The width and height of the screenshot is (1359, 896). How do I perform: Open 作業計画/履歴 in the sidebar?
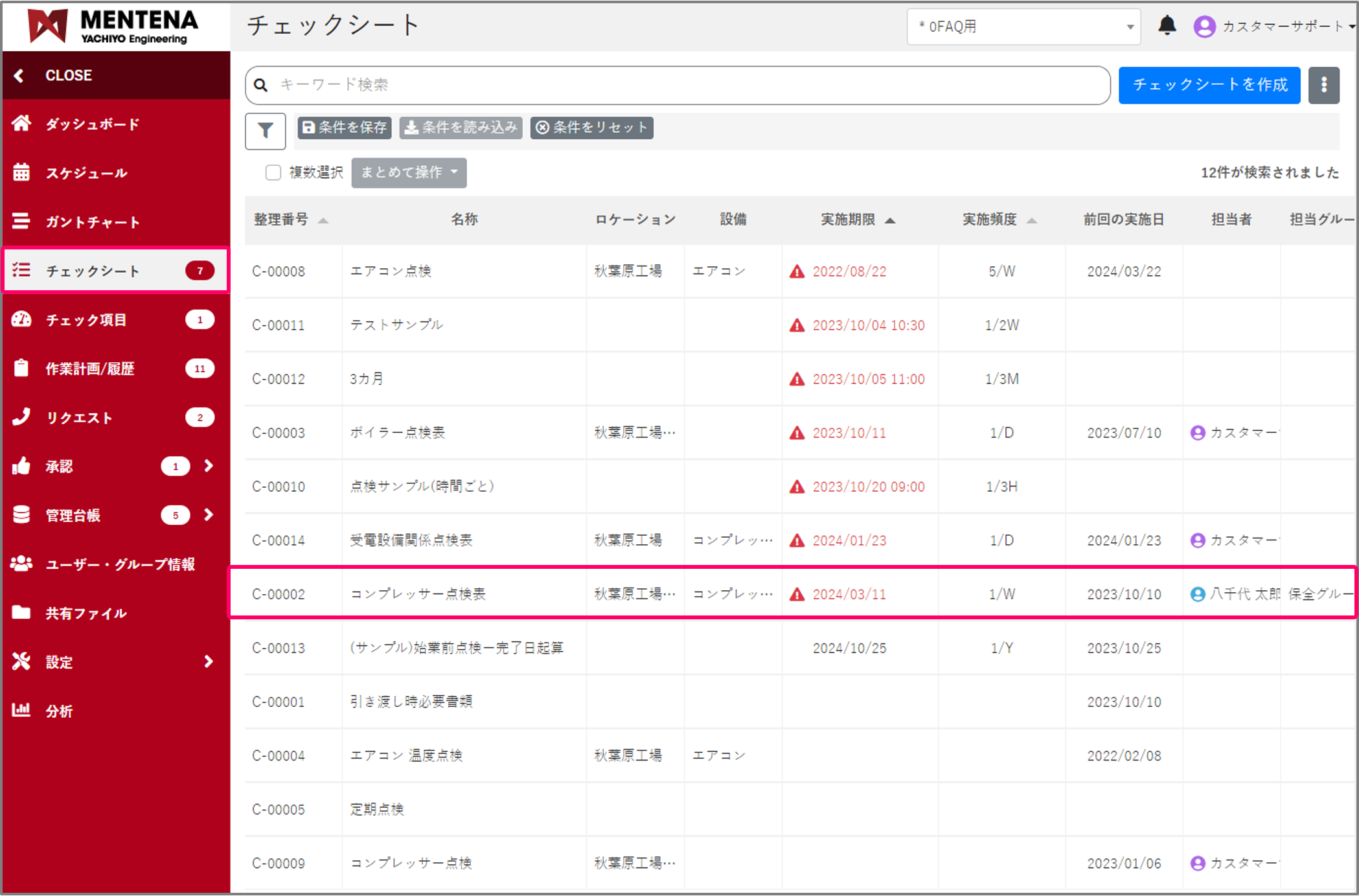pos(91,369)
